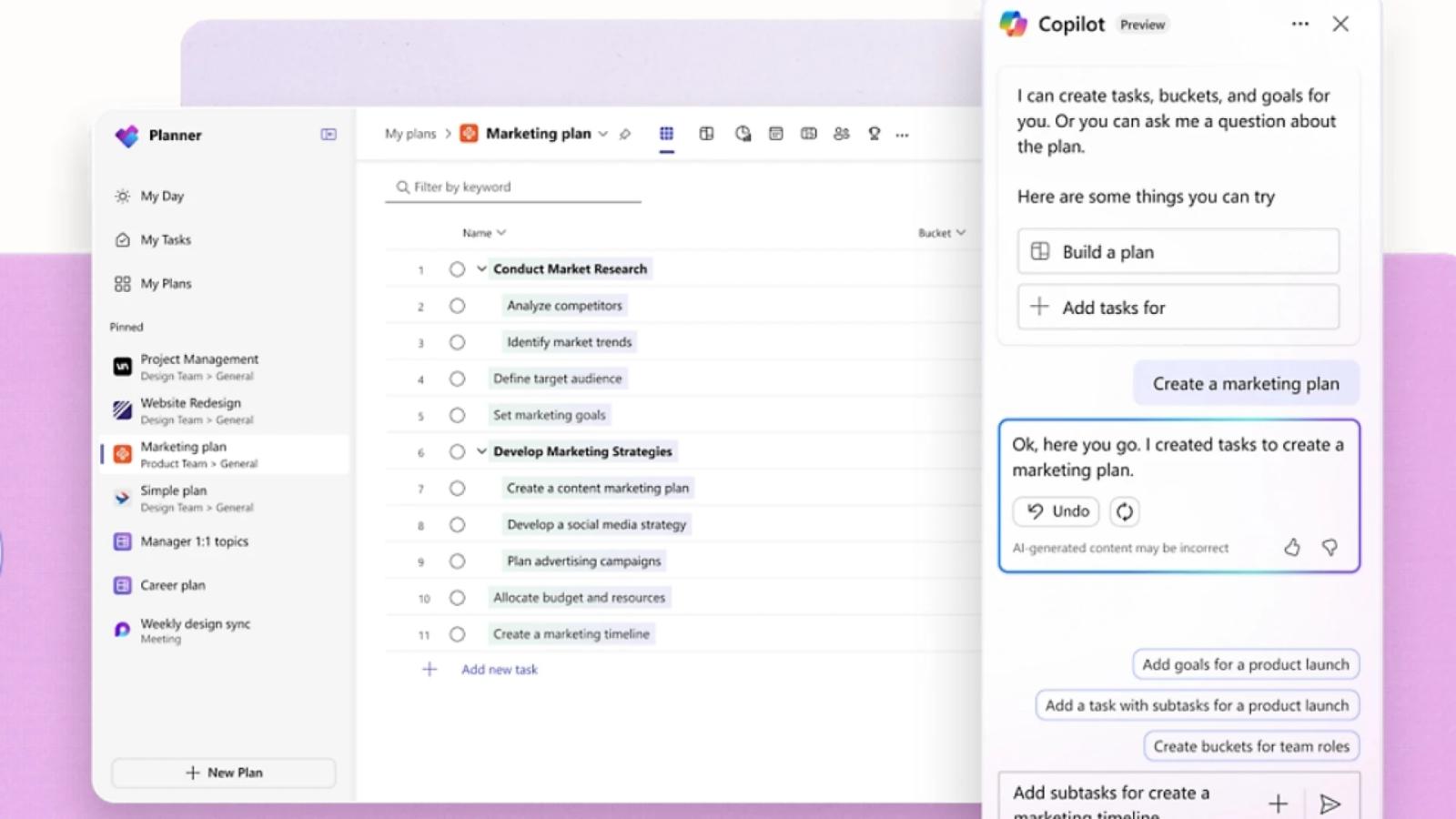Mark Define target audience task complete
The width and height of the screenshot is (1456, 819).
coord(457,379)
